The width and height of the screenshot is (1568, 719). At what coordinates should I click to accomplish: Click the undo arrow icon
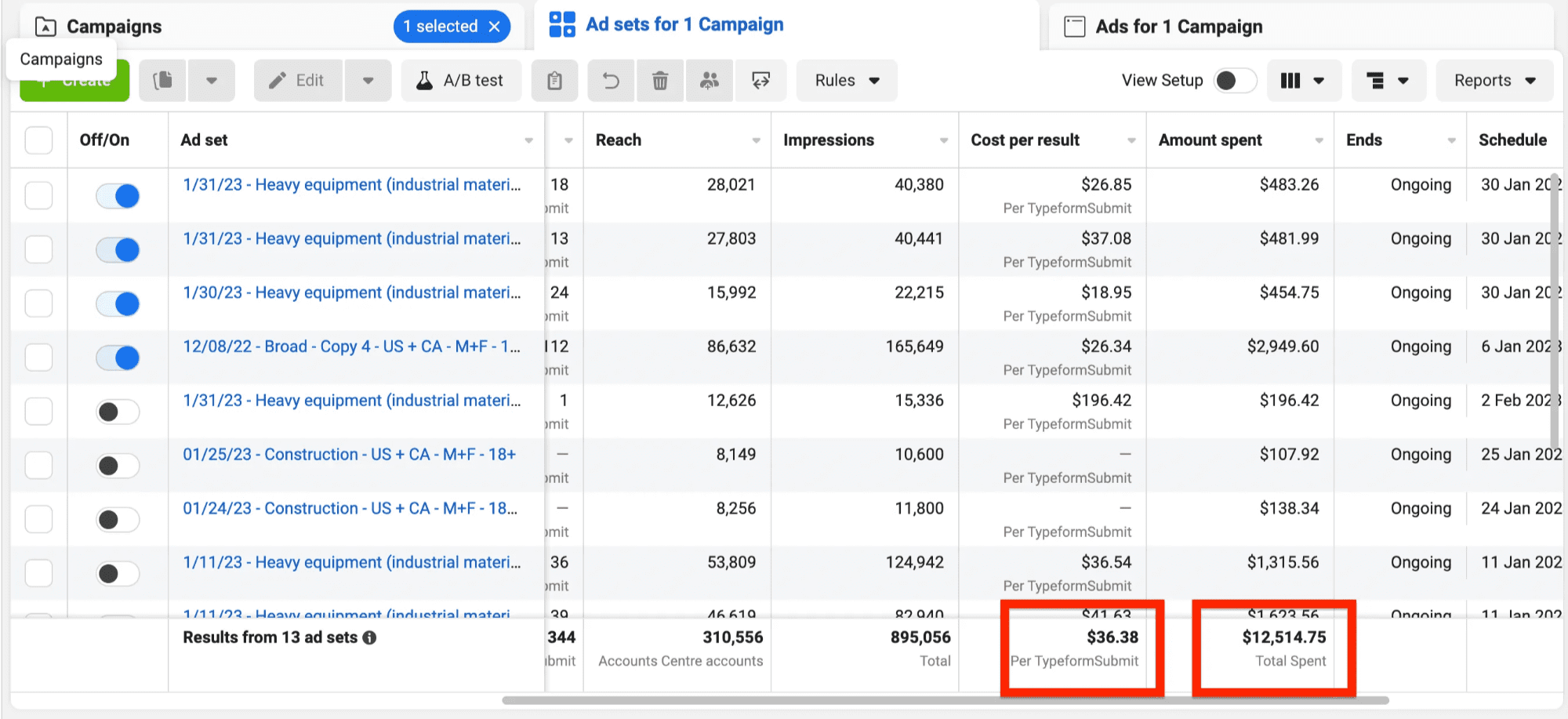point(611,81)
